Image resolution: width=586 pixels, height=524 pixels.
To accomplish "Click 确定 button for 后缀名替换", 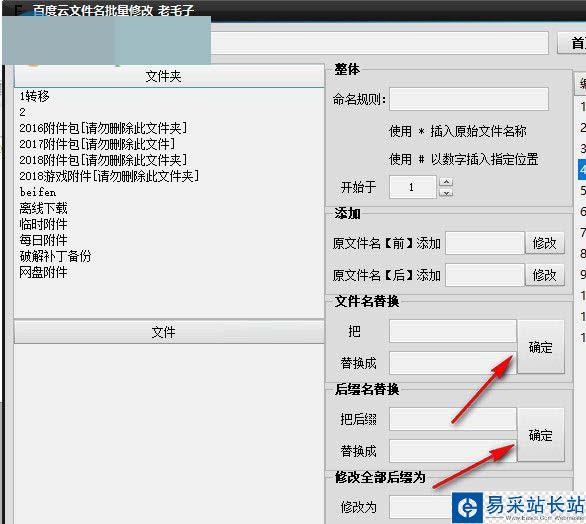I will click(541, 435).
